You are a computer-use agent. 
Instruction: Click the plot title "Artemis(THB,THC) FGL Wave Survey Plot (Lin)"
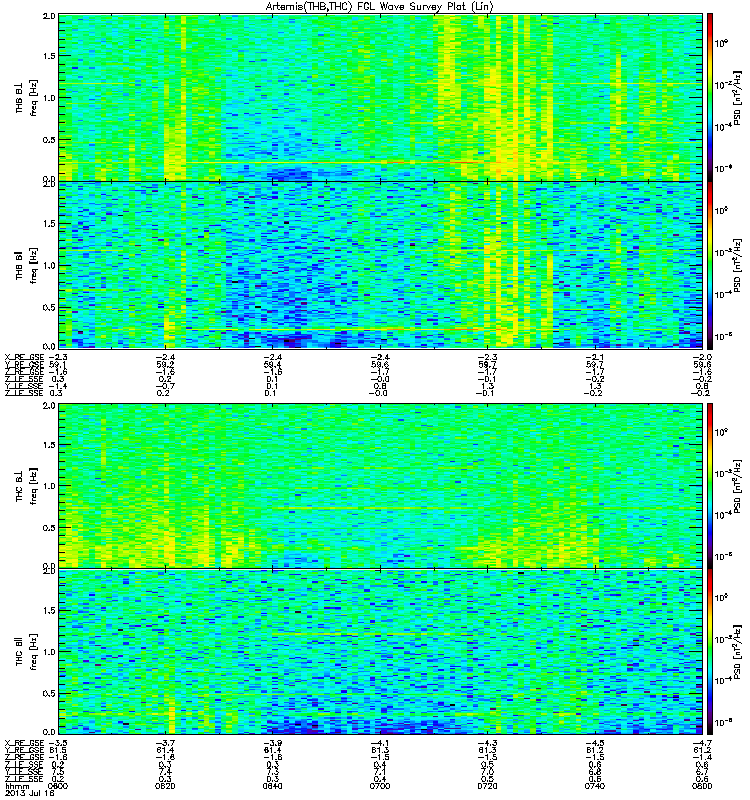pyautogui.click(x=379, y=7)
